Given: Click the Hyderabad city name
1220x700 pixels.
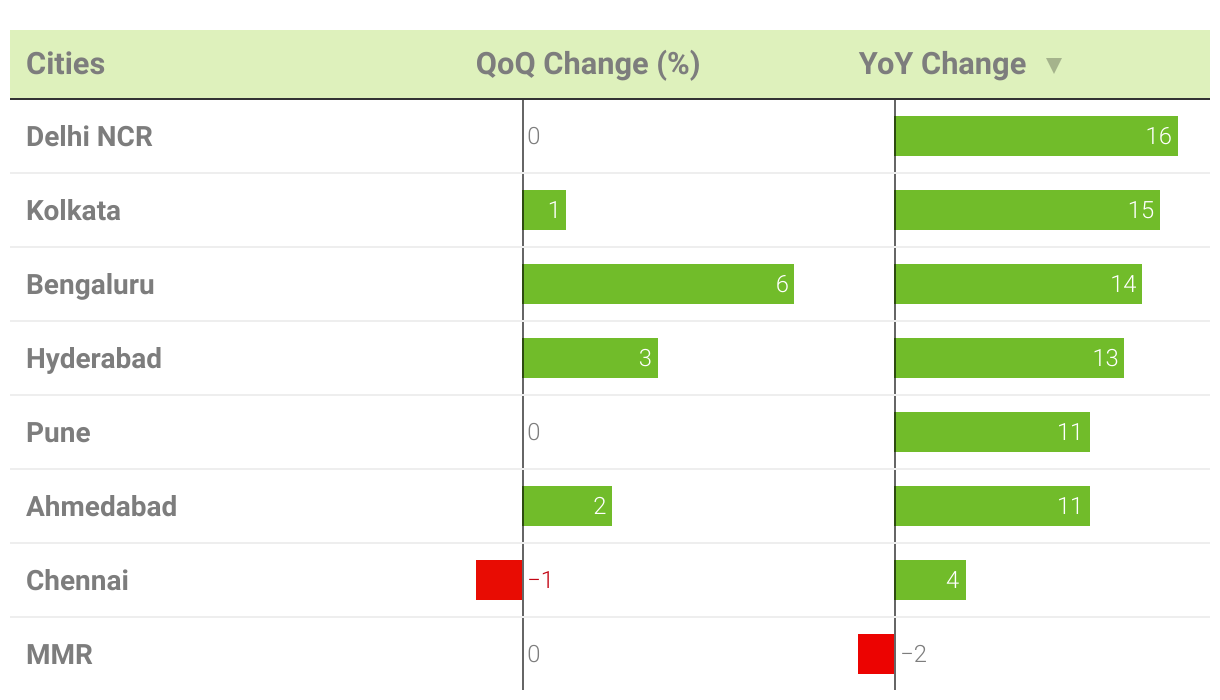Looking at the screenshot, I should point(94,358).
